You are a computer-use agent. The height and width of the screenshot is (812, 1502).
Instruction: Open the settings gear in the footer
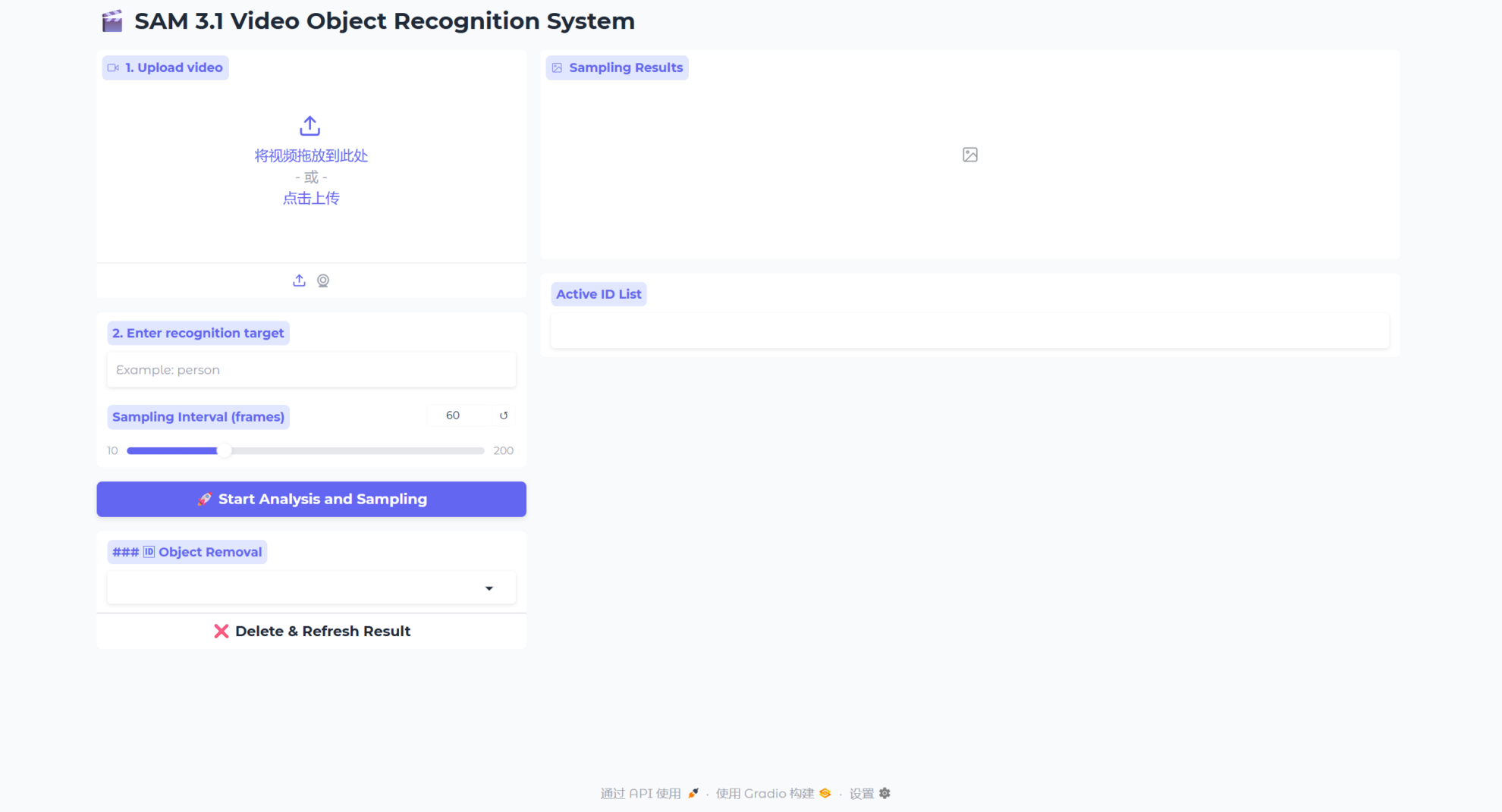pyautogui.click(x=885, y=793)
